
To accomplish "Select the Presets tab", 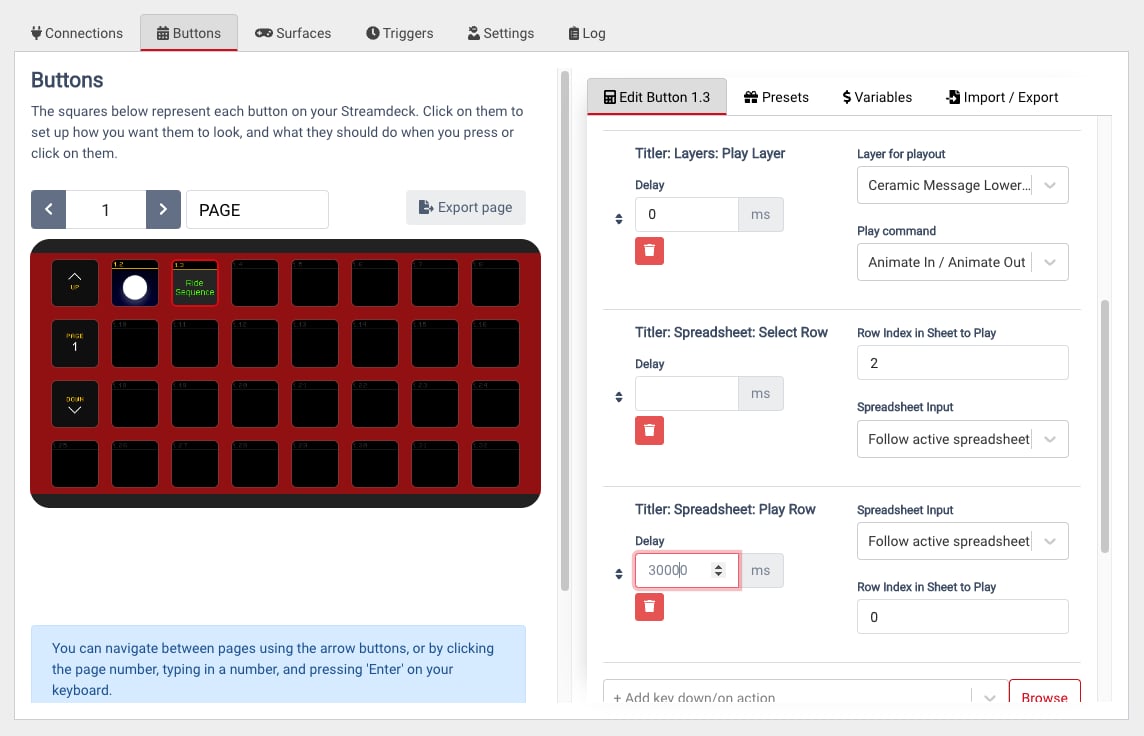I will (776, 97).
